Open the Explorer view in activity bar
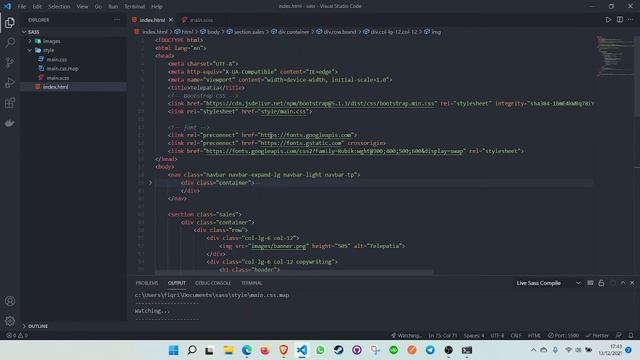 (x=10, y=22)
